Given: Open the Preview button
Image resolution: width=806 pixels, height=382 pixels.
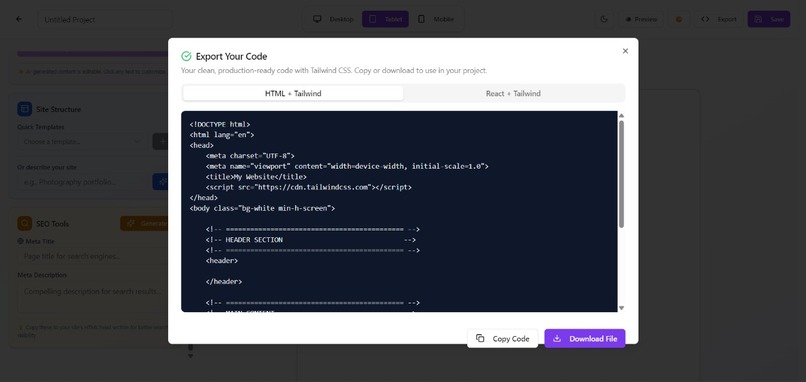Looking at the screenshot, I should point(641,19).
